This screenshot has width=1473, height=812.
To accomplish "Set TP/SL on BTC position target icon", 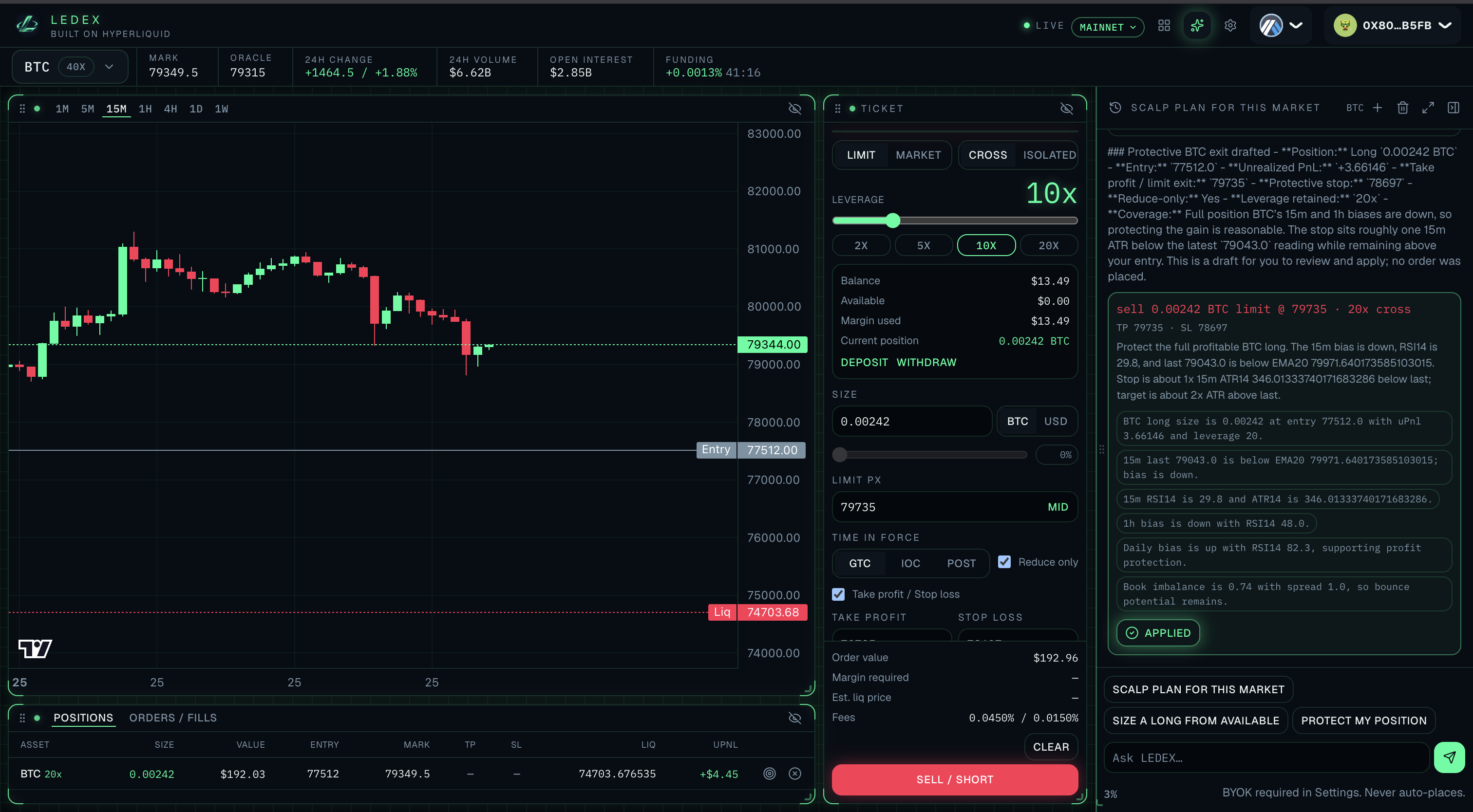I will (770, 773).
